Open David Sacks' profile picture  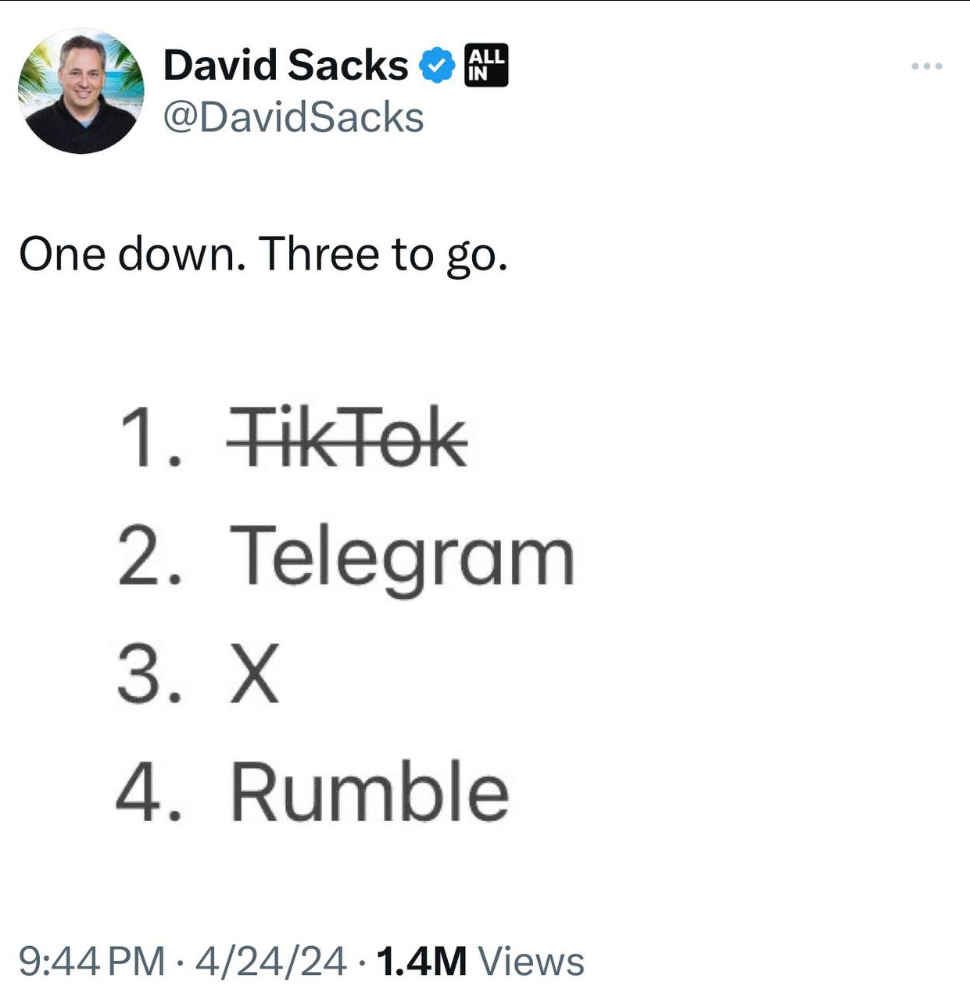(81, 91)
